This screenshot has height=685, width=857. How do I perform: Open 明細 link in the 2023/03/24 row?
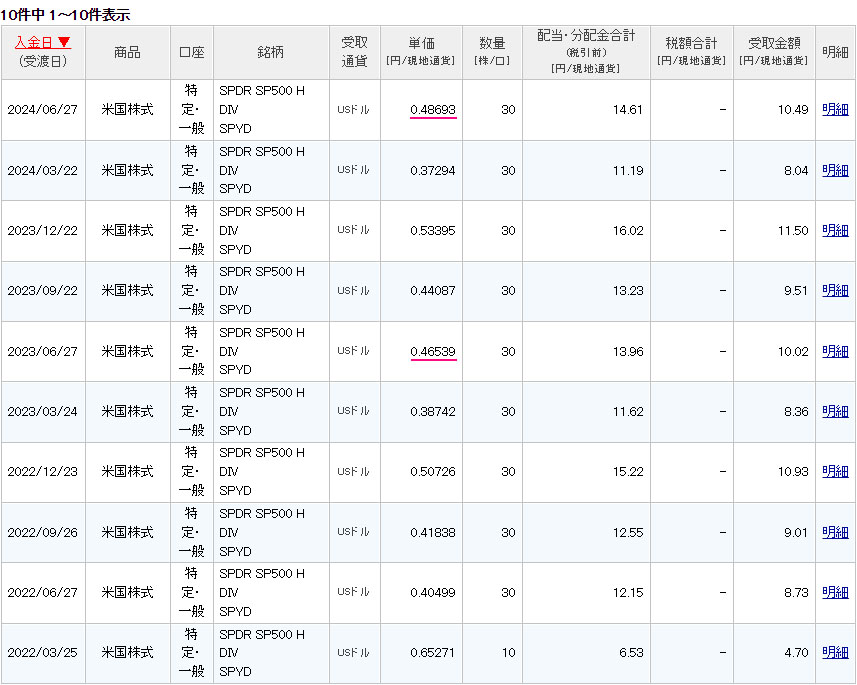tap(834, 411)
